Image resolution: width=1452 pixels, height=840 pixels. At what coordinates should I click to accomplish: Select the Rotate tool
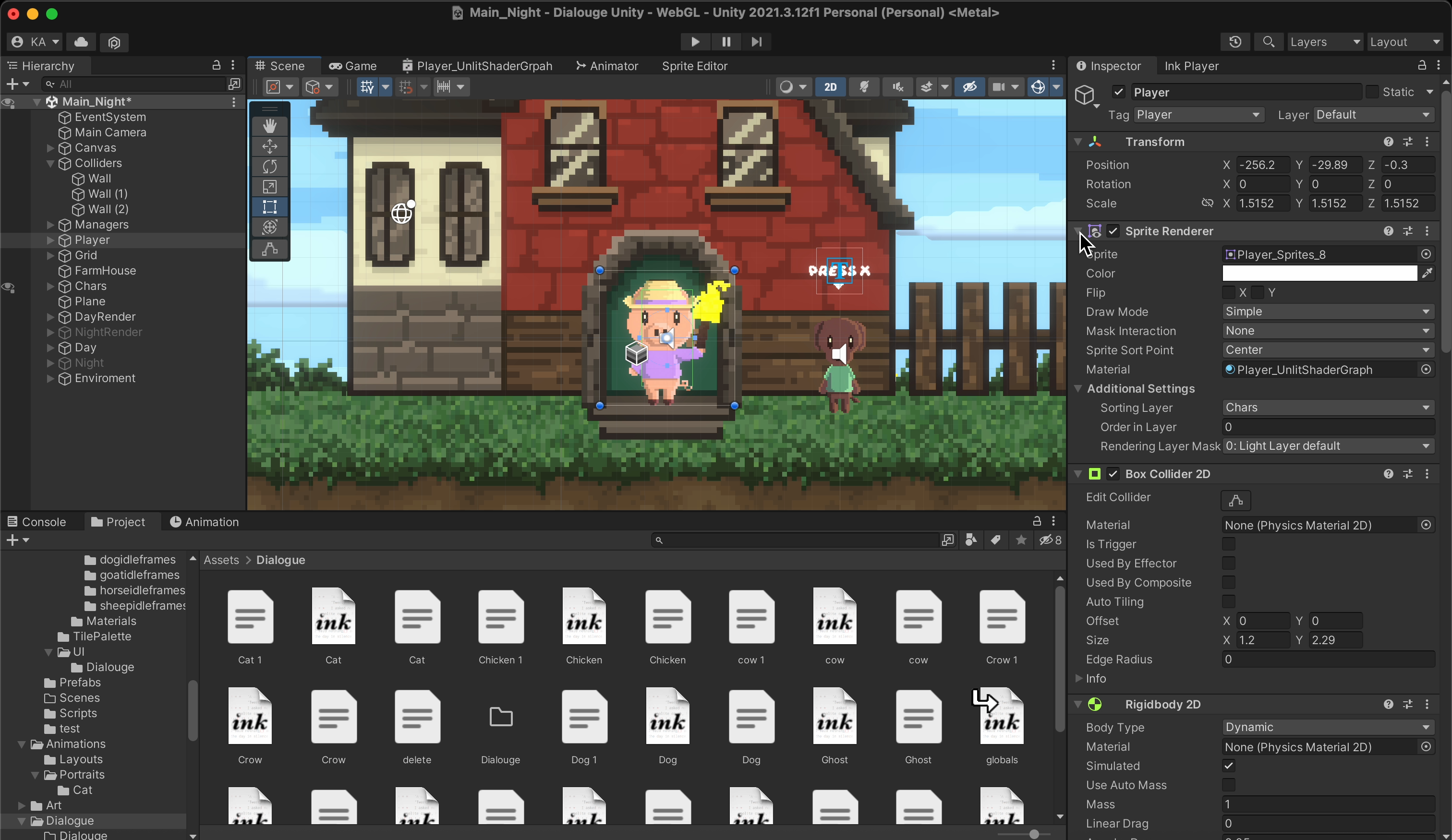click(270, 167)
